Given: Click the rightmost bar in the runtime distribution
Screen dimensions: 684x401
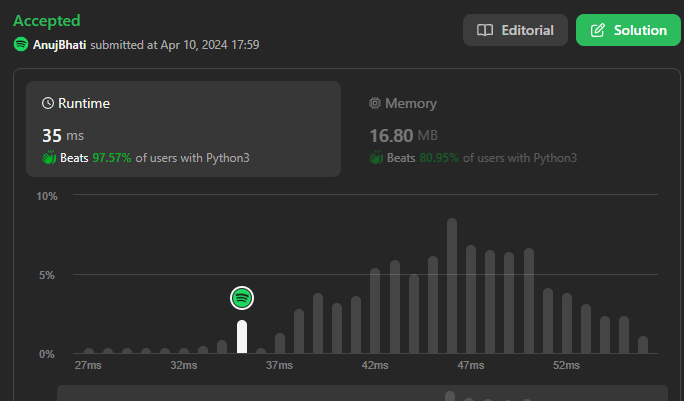Looking at the screenshot, I should coord(643,345).
